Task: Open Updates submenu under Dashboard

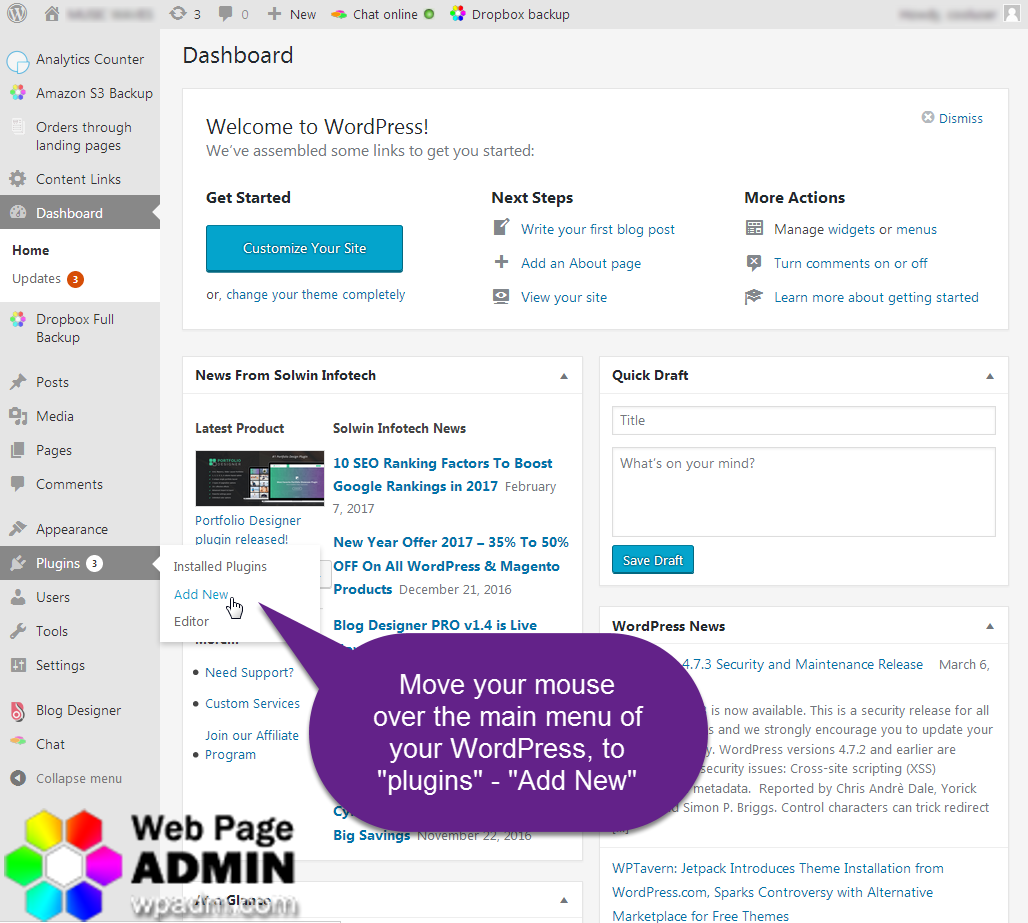Action: [x=48, y=279]
